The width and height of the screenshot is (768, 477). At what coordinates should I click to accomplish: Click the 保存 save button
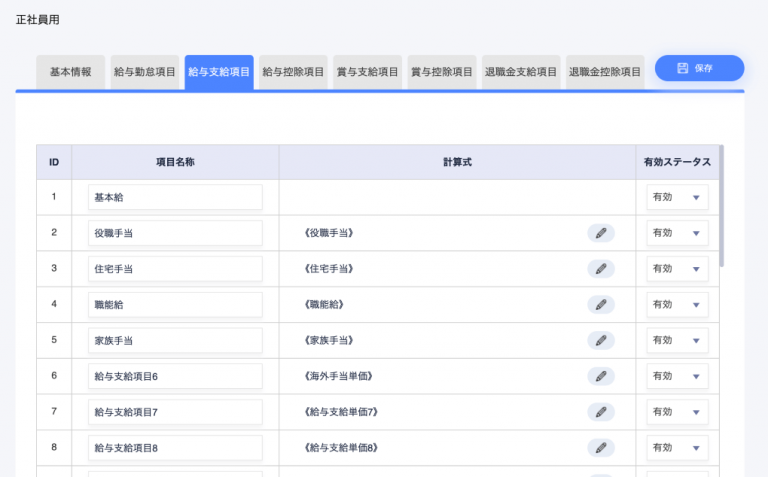coord(699,68)
